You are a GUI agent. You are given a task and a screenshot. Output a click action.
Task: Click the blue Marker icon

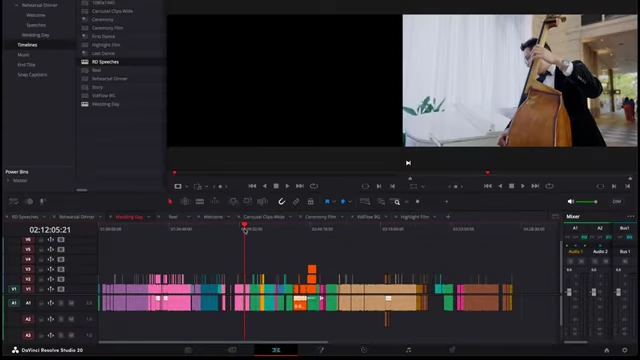tap(343, 201)
